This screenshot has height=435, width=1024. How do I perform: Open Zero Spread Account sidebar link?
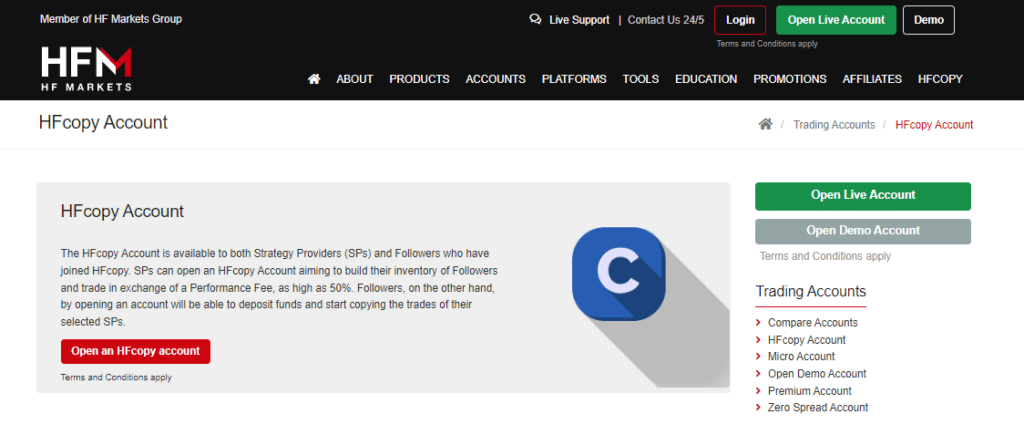point(818,408)
